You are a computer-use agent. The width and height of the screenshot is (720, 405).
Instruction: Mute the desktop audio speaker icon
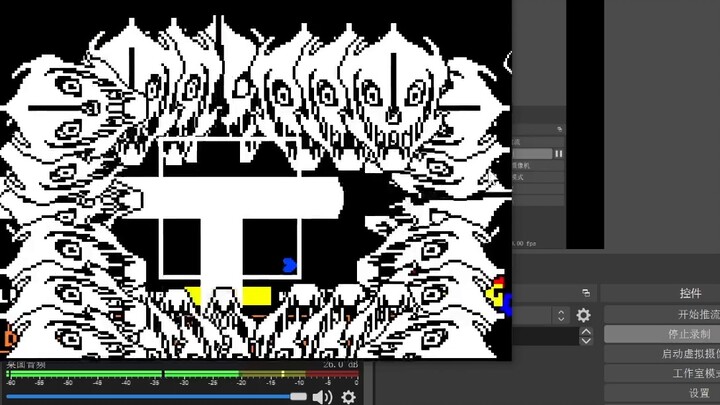pos(322,396)
